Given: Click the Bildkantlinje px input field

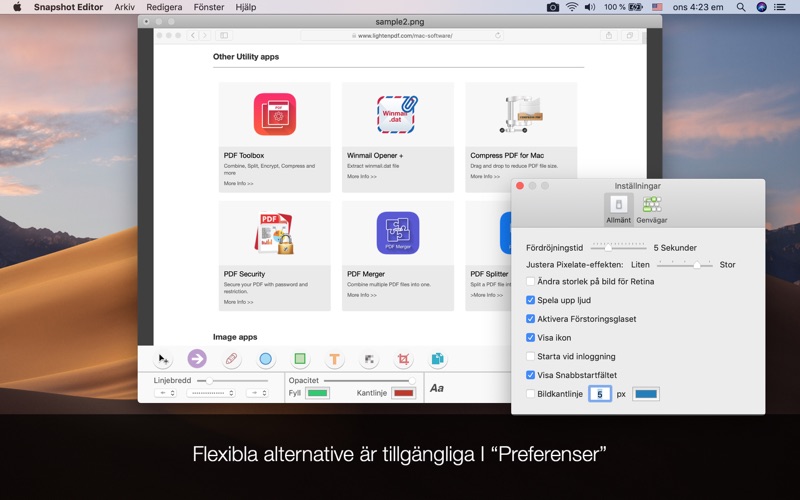Looking at the screenshot, I should pos(600,394).
